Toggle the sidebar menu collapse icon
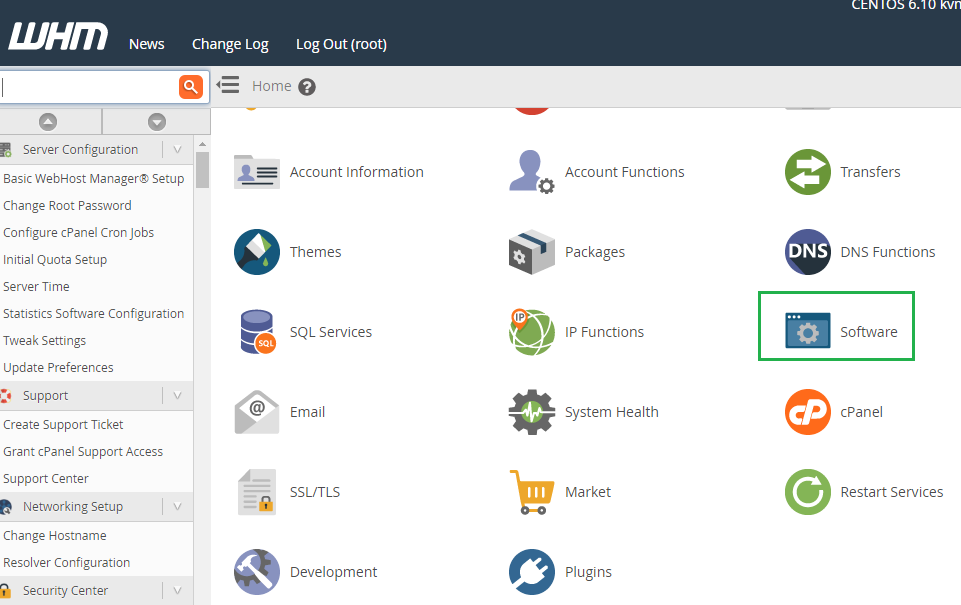961x605 pixels. click(228, 85)
